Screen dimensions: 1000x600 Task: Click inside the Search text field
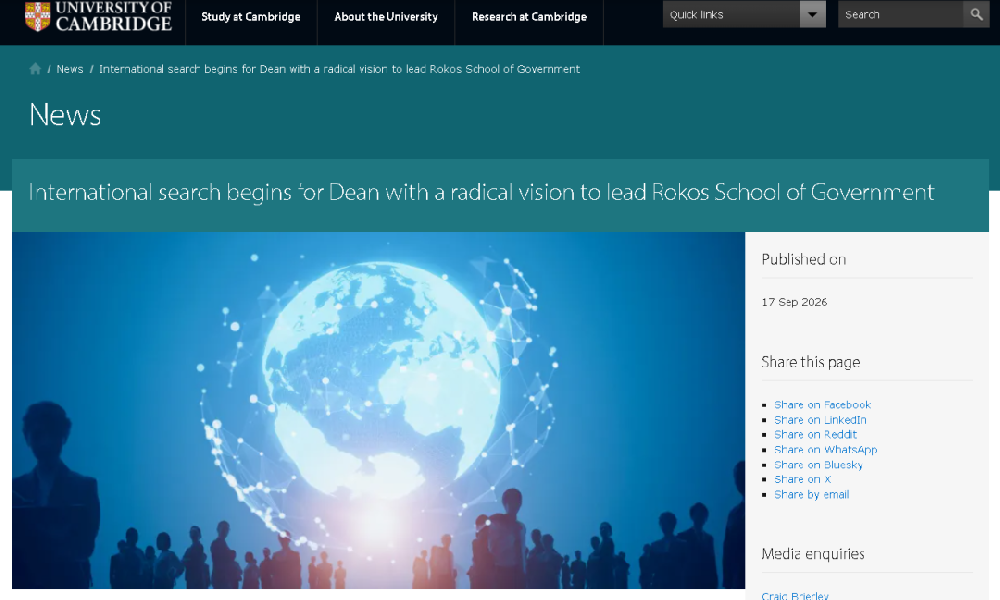click(900, 14)
